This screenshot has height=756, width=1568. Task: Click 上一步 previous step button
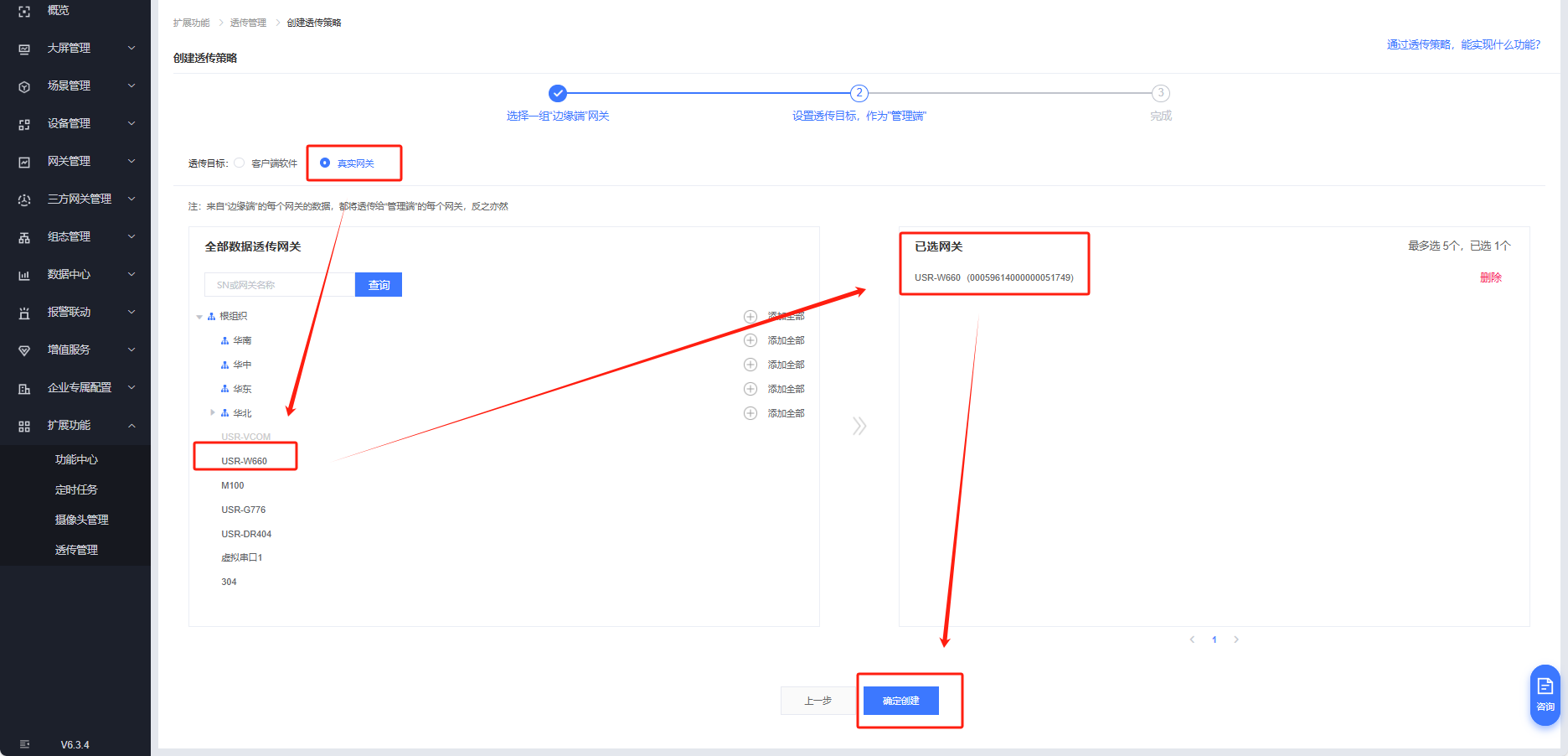(818, 701)
